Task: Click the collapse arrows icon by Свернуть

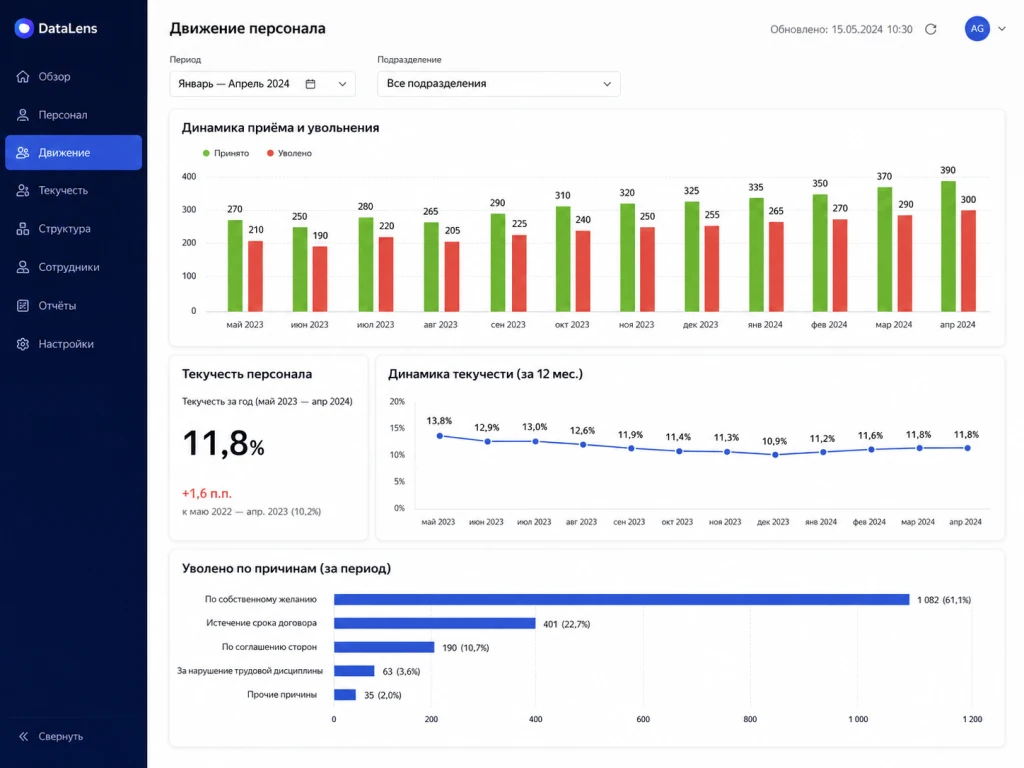Action: 24,736
